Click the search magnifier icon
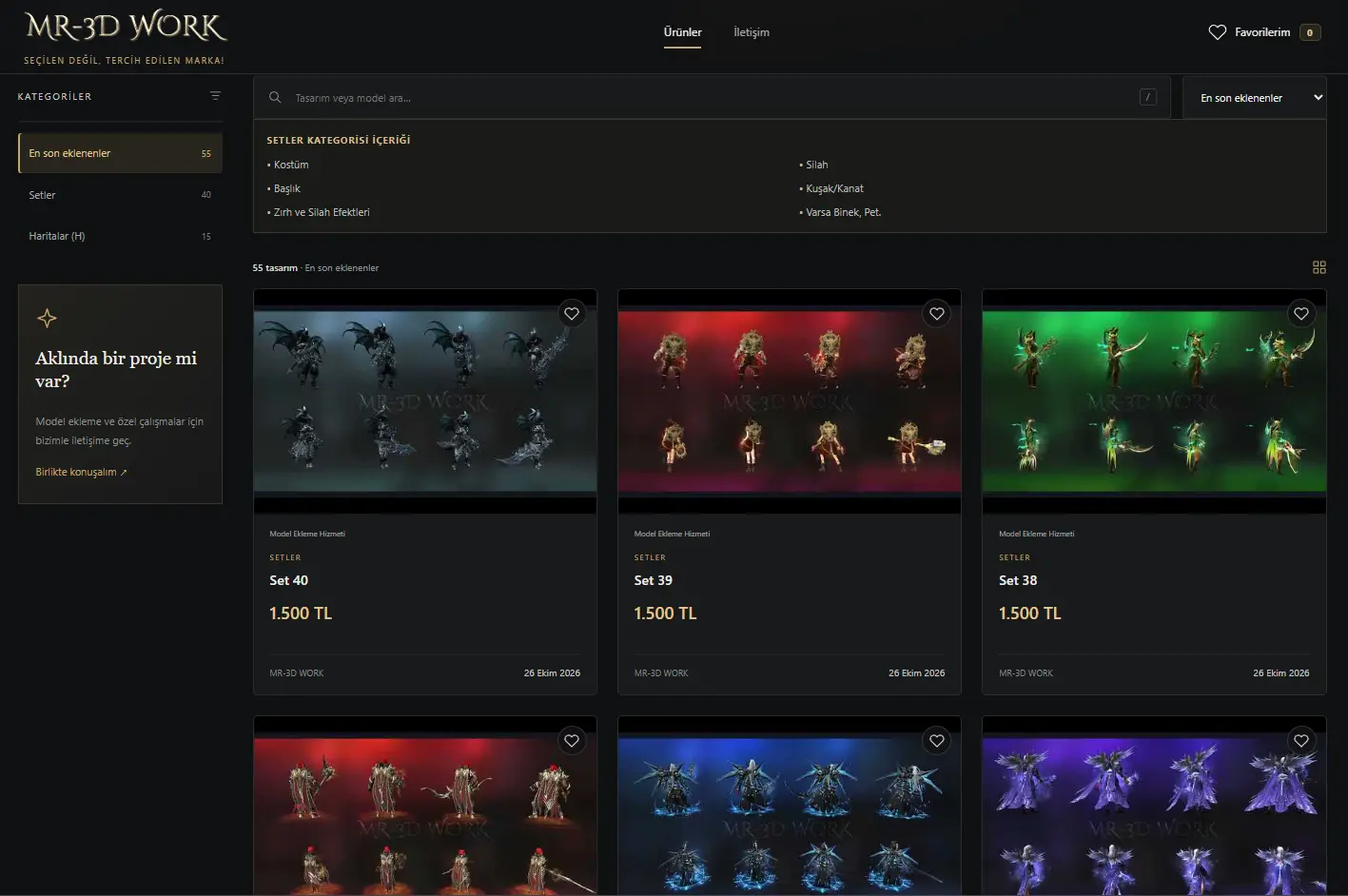This screenshot has height=896, width=1348. click(275, 98)
